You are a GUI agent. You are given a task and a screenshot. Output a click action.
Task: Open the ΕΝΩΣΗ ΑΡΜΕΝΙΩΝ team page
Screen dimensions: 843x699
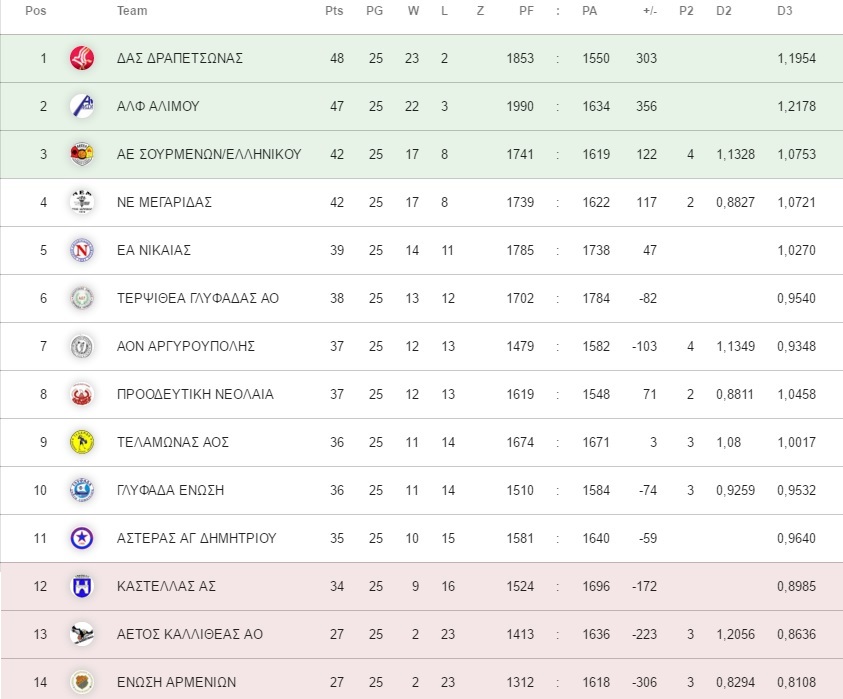click(176, 682)
